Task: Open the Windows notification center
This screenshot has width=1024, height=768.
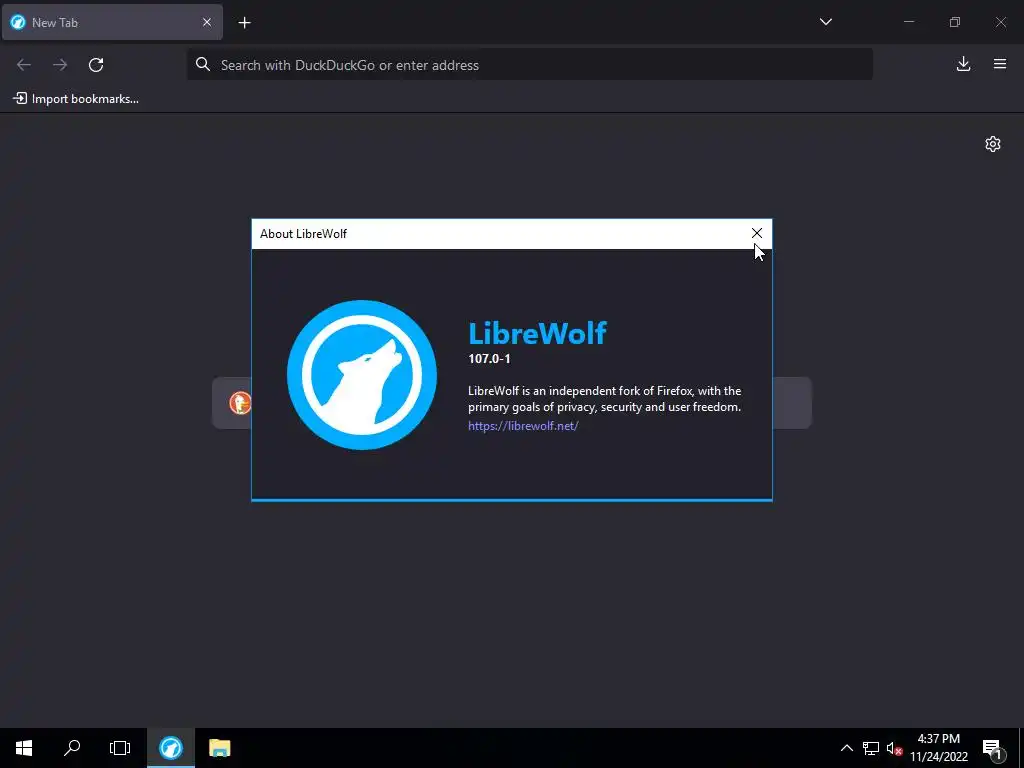Action: click(x=992, y=748)
